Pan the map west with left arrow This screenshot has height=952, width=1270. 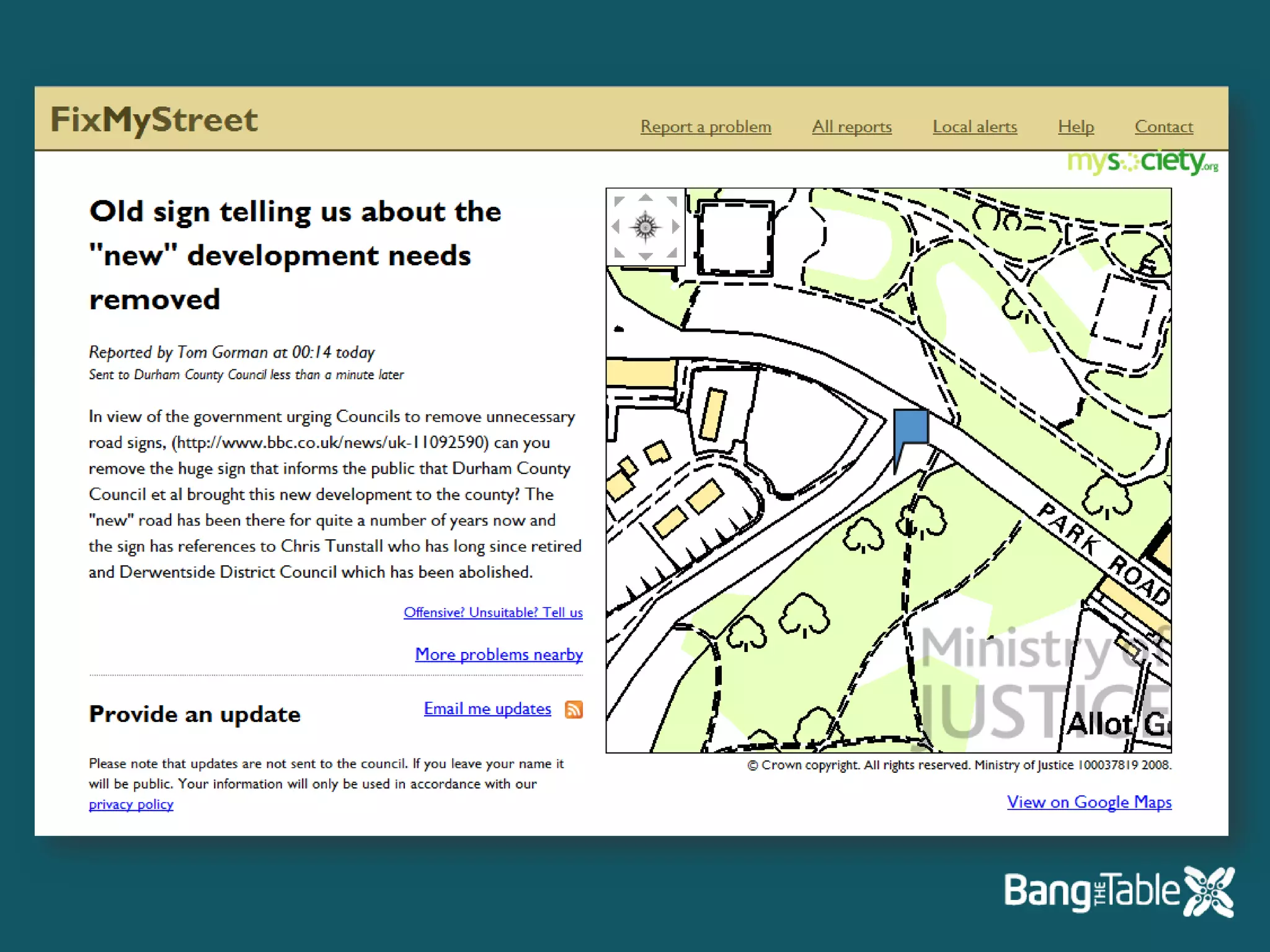point(616,227)
